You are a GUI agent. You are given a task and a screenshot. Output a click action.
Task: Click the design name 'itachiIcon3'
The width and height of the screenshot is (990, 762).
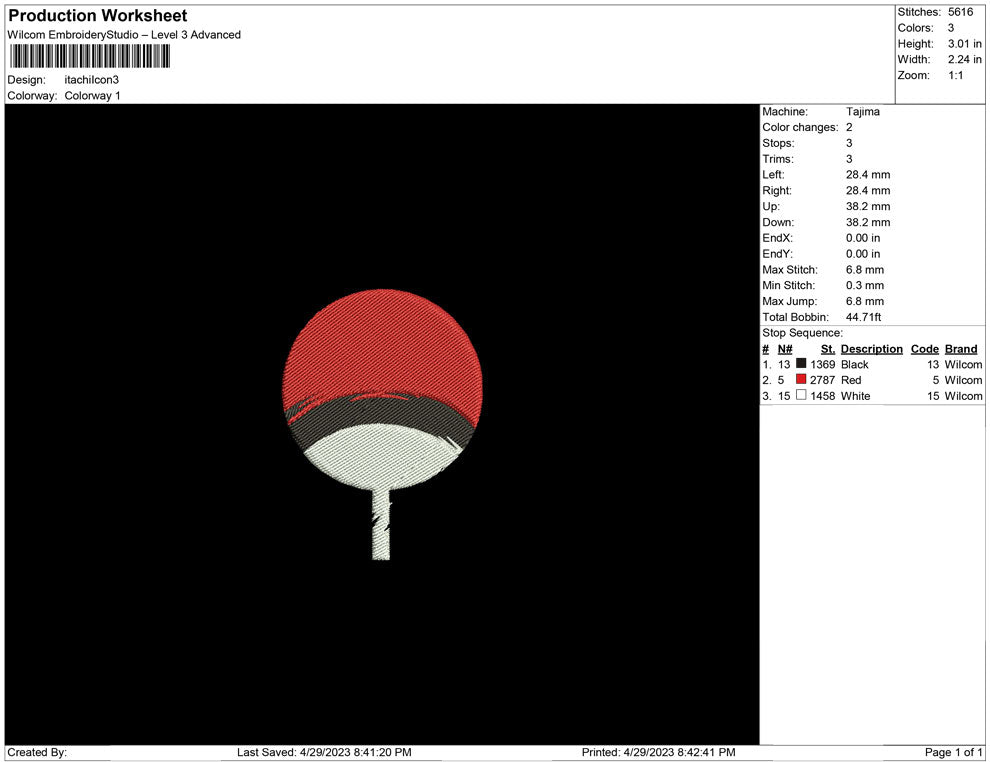coord(92,80)
